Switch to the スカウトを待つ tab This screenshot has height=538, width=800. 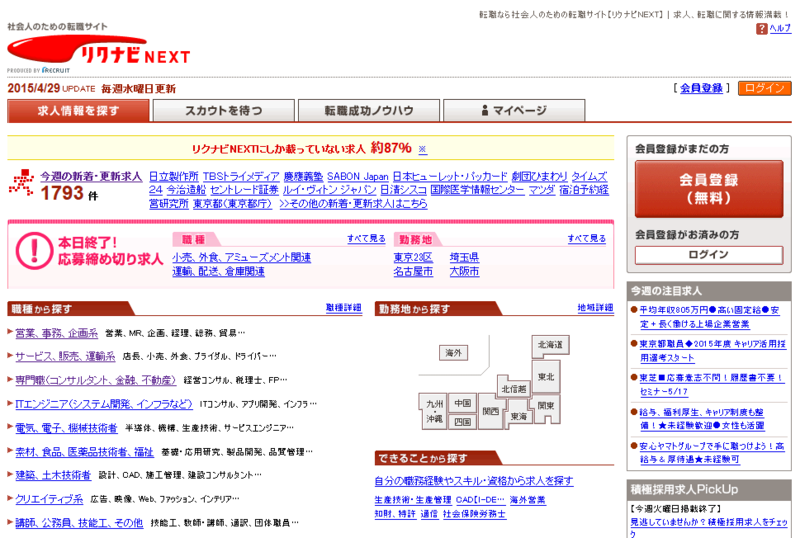(223, 111)
